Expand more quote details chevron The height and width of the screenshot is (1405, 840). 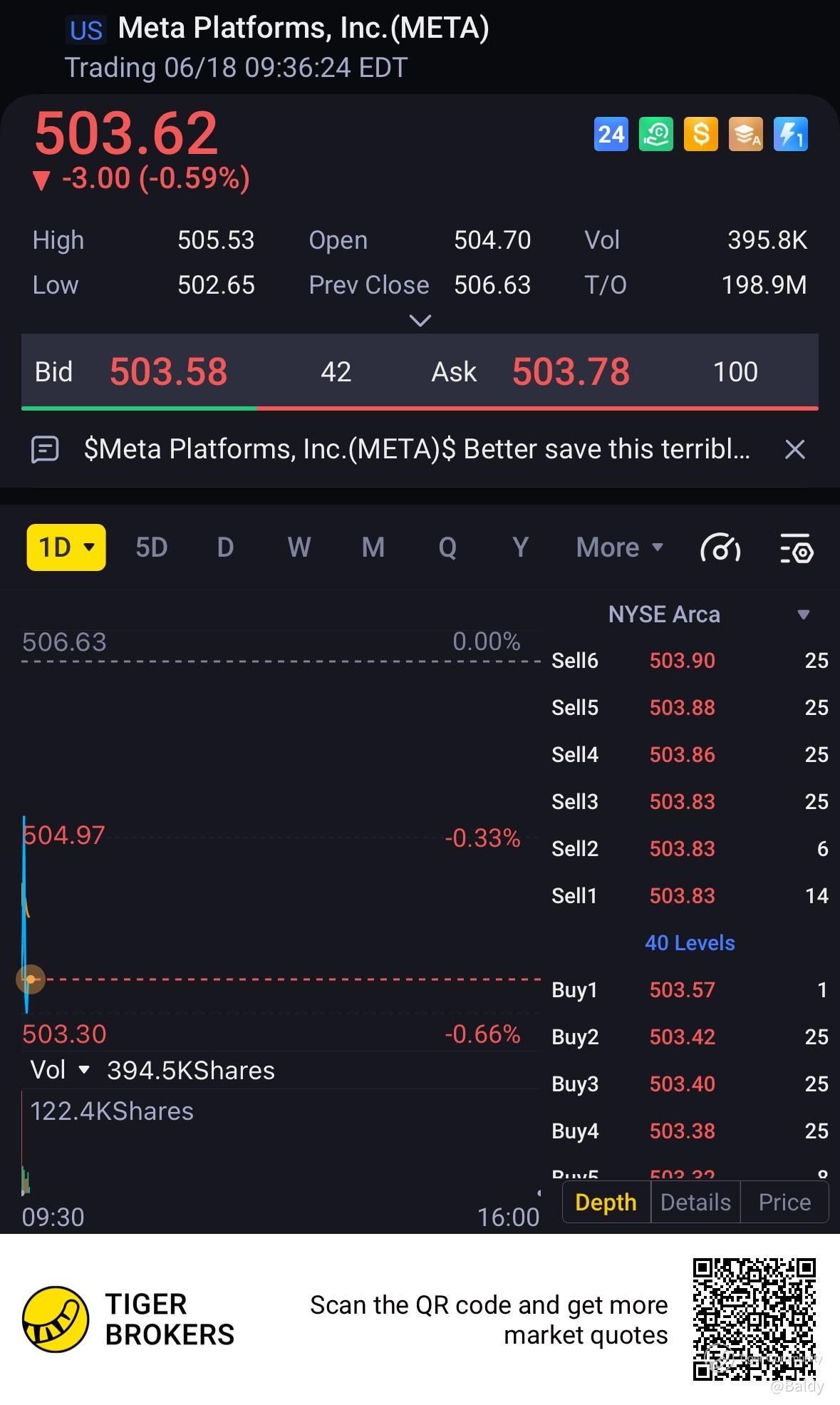point(420,321)
